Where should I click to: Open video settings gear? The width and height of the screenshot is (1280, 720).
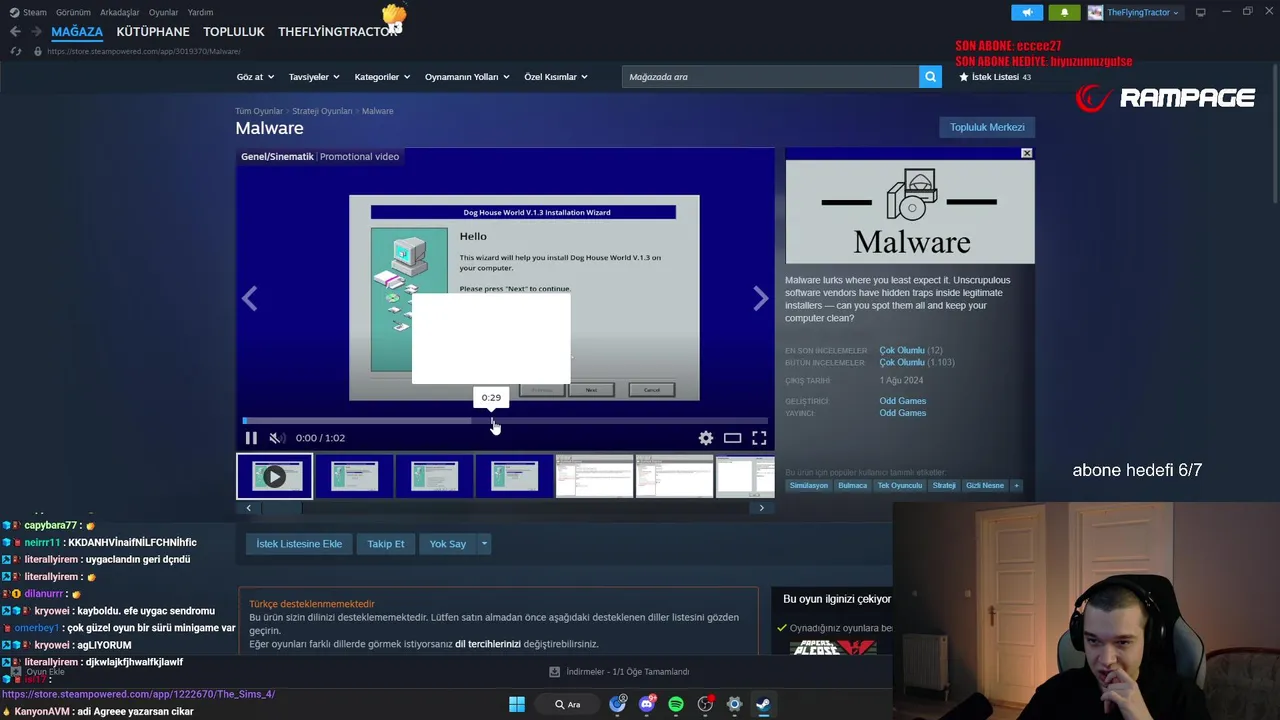click(706, 438)
